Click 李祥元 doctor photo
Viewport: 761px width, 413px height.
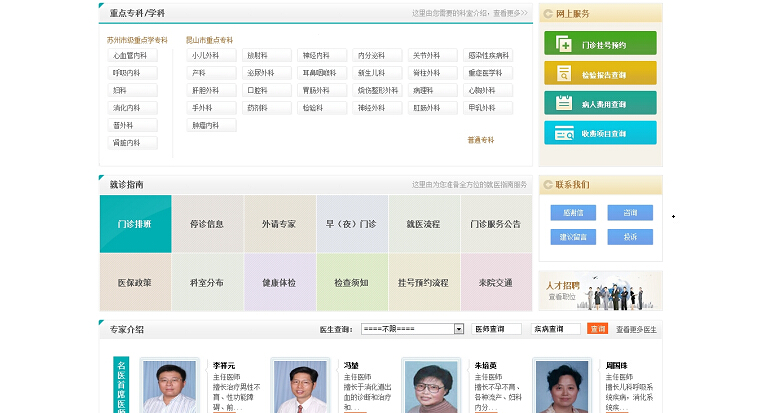(169, 387)
